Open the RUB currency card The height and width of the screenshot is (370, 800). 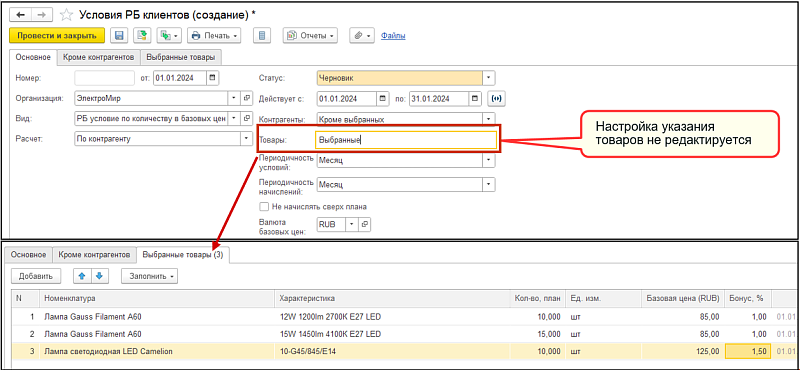pos(365,224)
